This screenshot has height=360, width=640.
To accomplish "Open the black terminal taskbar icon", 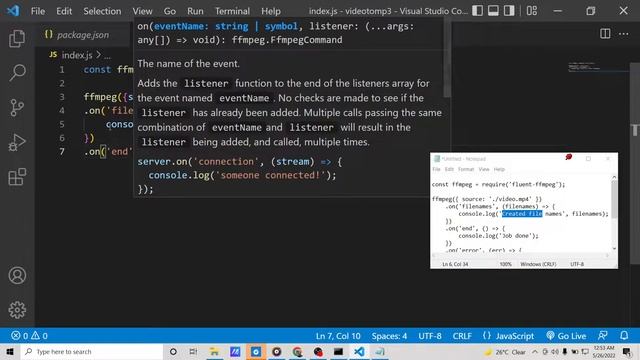I will (338, 351).
